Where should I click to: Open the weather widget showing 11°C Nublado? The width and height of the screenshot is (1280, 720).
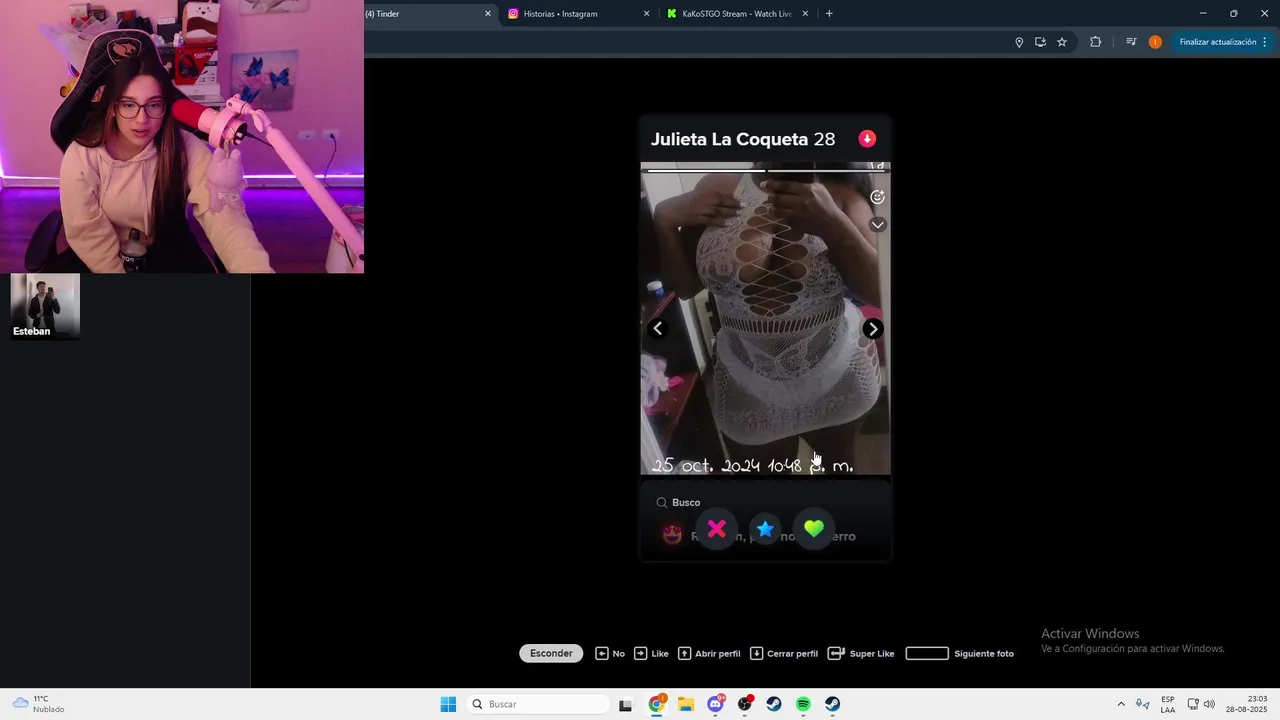click(38, 704)
